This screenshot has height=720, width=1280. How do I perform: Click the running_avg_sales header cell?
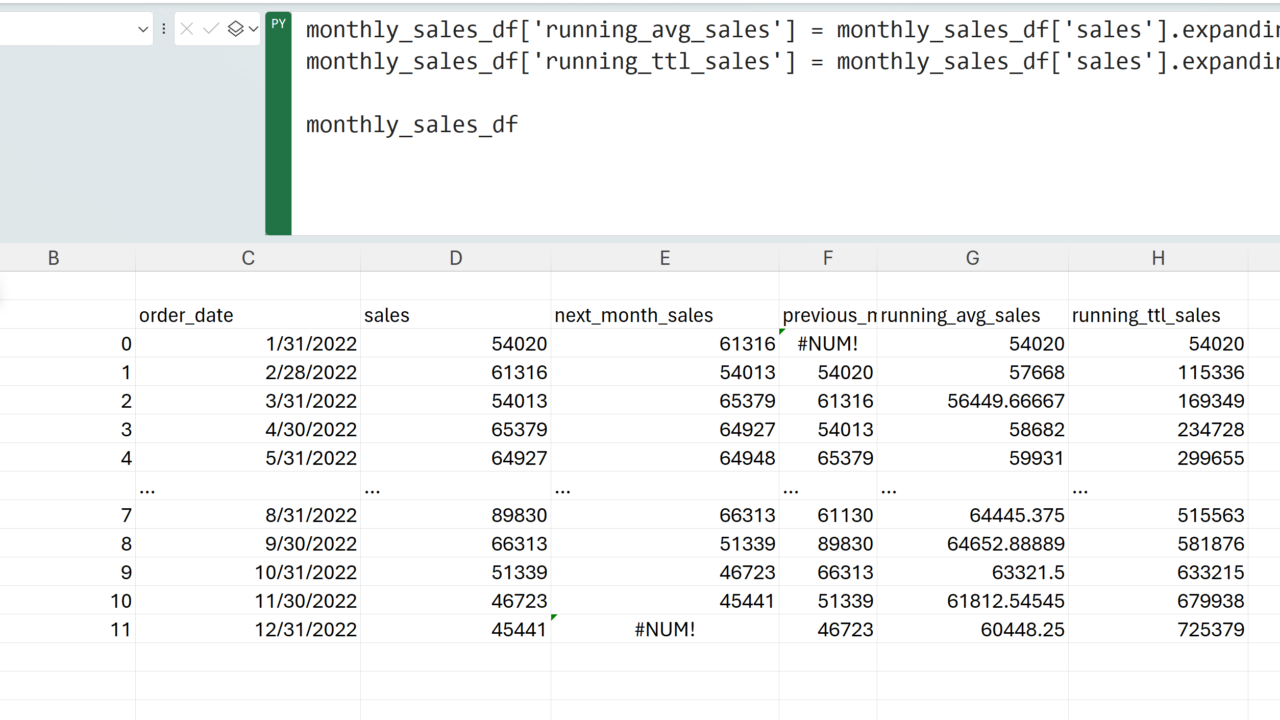click(x=972, y=315)
